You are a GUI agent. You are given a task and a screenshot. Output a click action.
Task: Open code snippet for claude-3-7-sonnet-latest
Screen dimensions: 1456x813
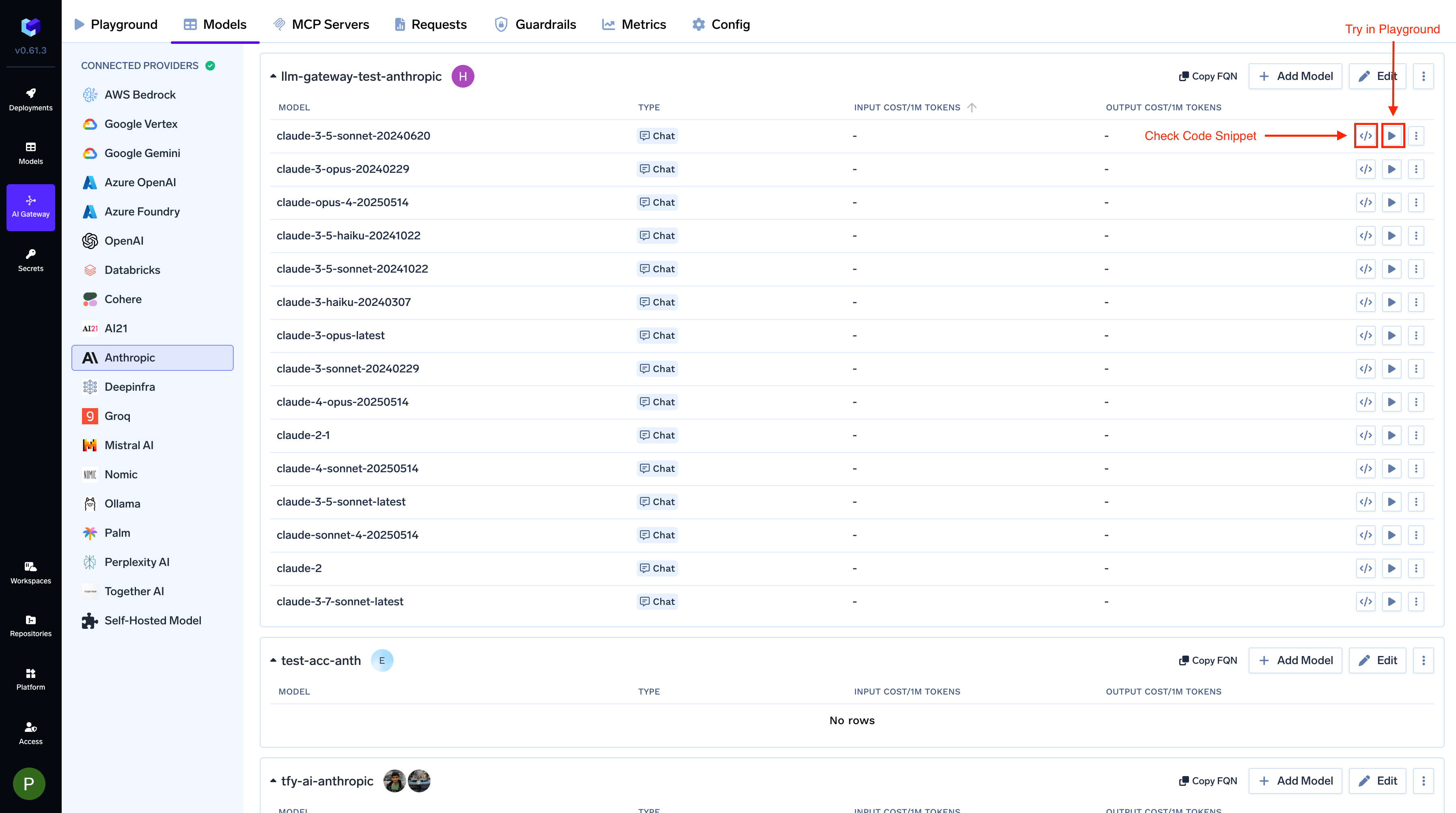tap(1366, 602)
